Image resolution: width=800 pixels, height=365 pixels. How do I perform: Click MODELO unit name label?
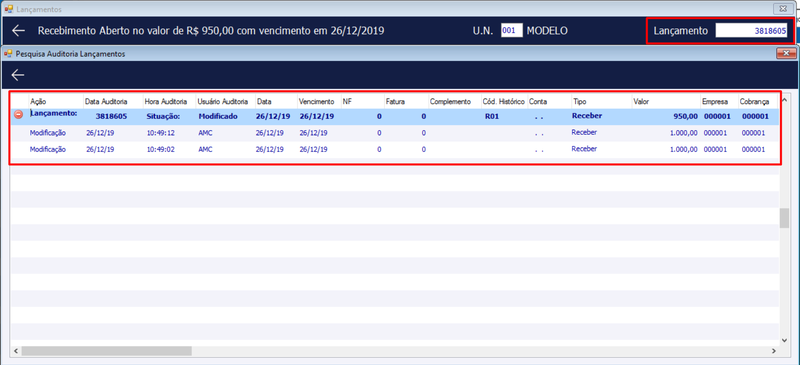[547, 31]
